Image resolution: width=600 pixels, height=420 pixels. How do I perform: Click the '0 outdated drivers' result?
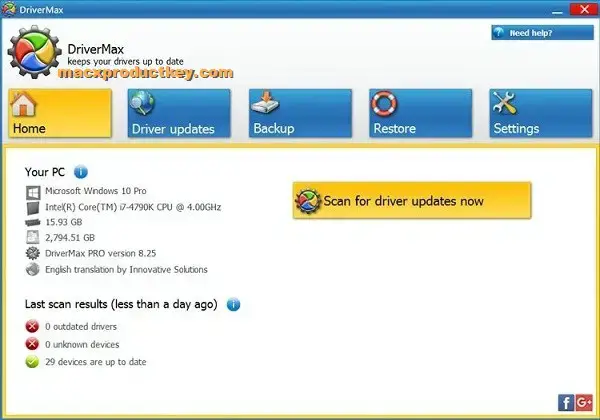pos(81,327)
